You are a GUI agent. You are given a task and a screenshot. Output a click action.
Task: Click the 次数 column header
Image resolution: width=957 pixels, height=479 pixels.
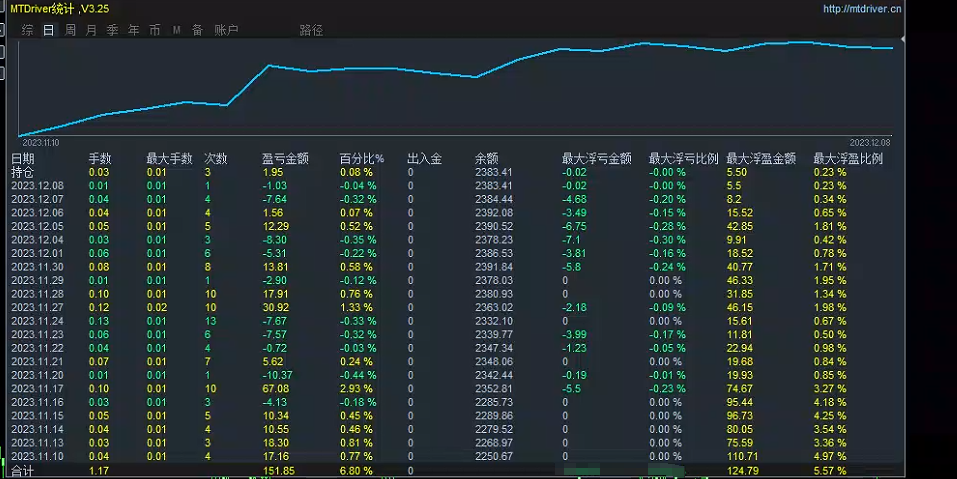coord(215,159)
